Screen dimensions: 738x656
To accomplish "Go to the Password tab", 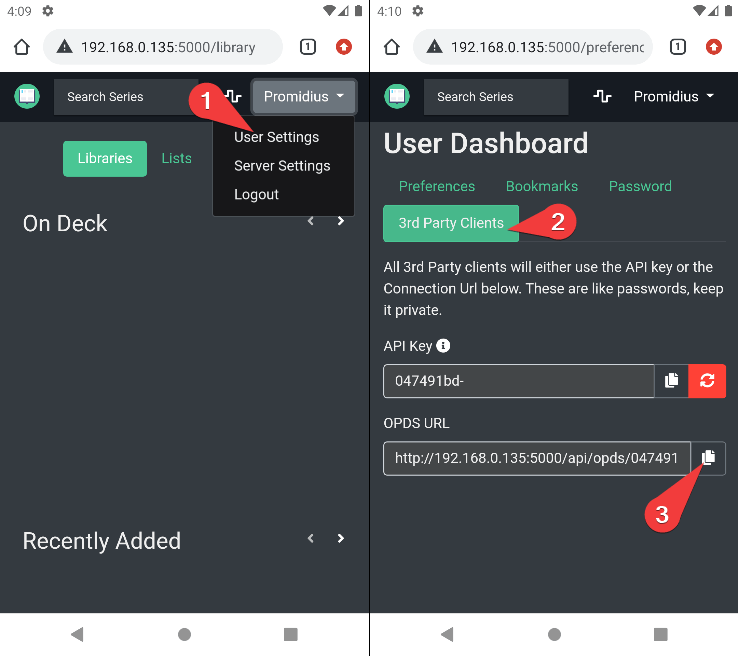I will [x=640, y=186].
